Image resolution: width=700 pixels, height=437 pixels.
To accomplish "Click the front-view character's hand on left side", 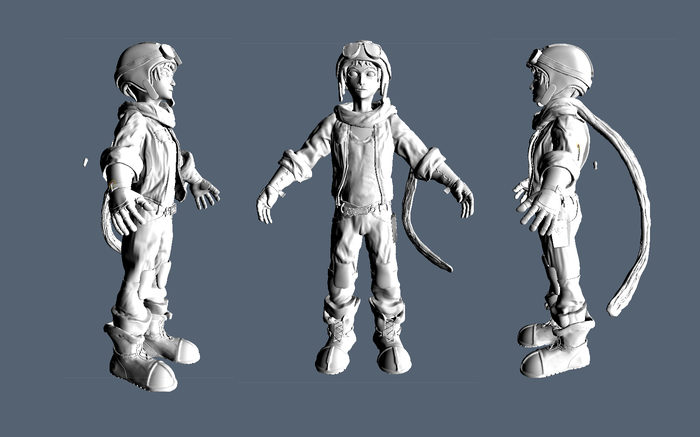I will point(266,204).
